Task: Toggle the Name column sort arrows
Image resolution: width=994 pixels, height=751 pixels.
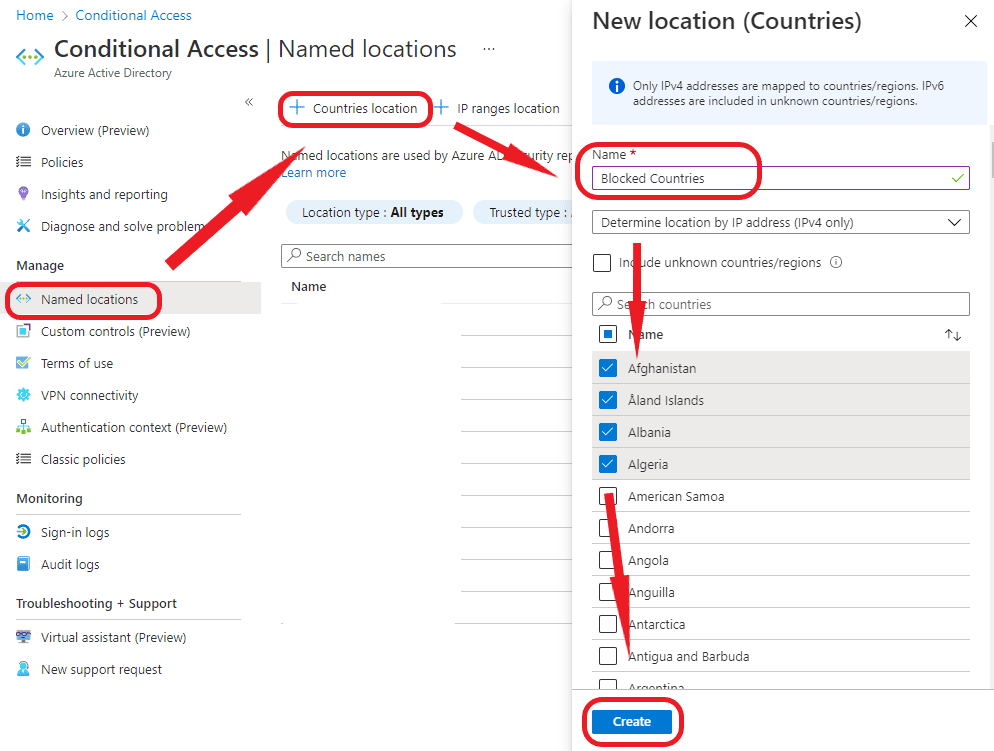Action: (953, 335)
